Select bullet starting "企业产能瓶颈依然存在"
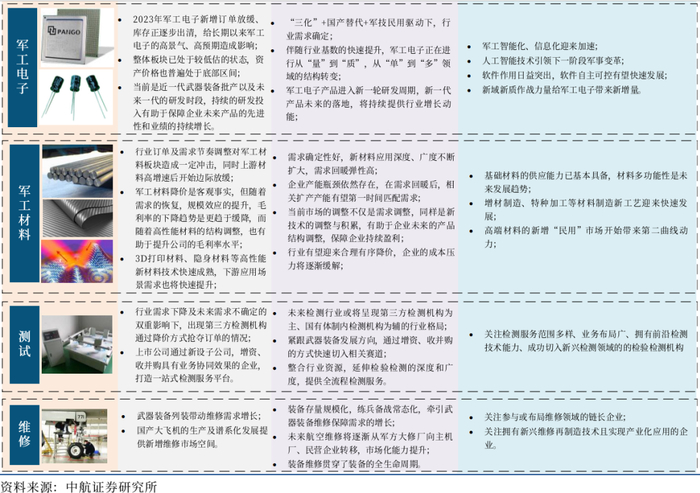The image size is (700, 493). [x=371, y=191]
